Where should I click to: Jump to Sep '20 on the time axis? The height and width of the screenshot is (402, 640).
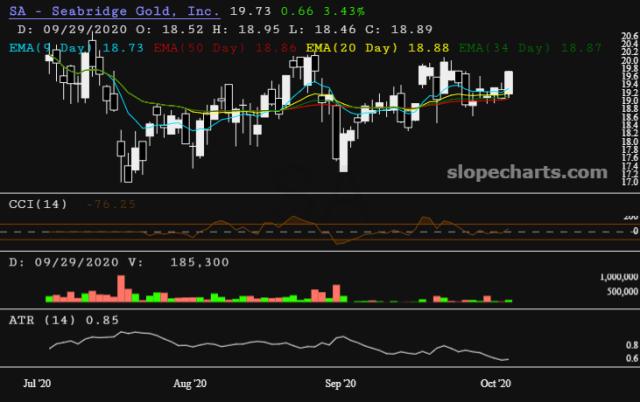coord(341,383)
